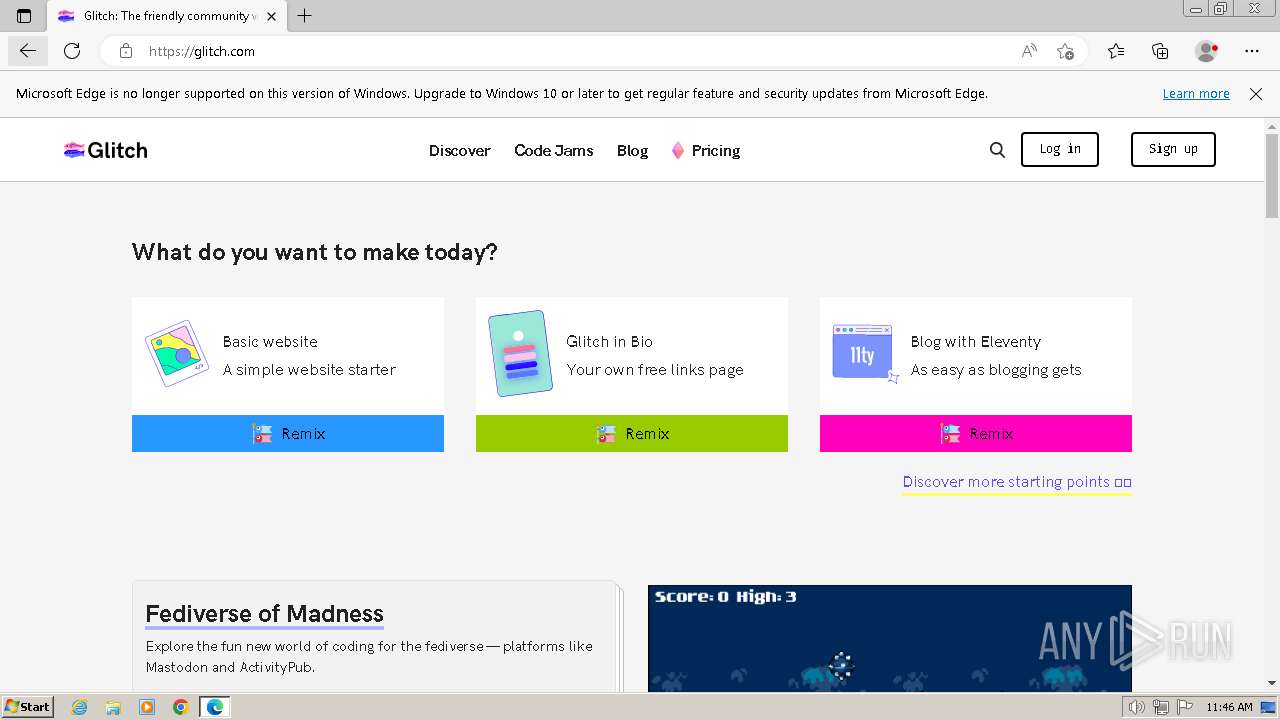Click the scrollbar down arrow
1280x720 pixels.
1272,683
